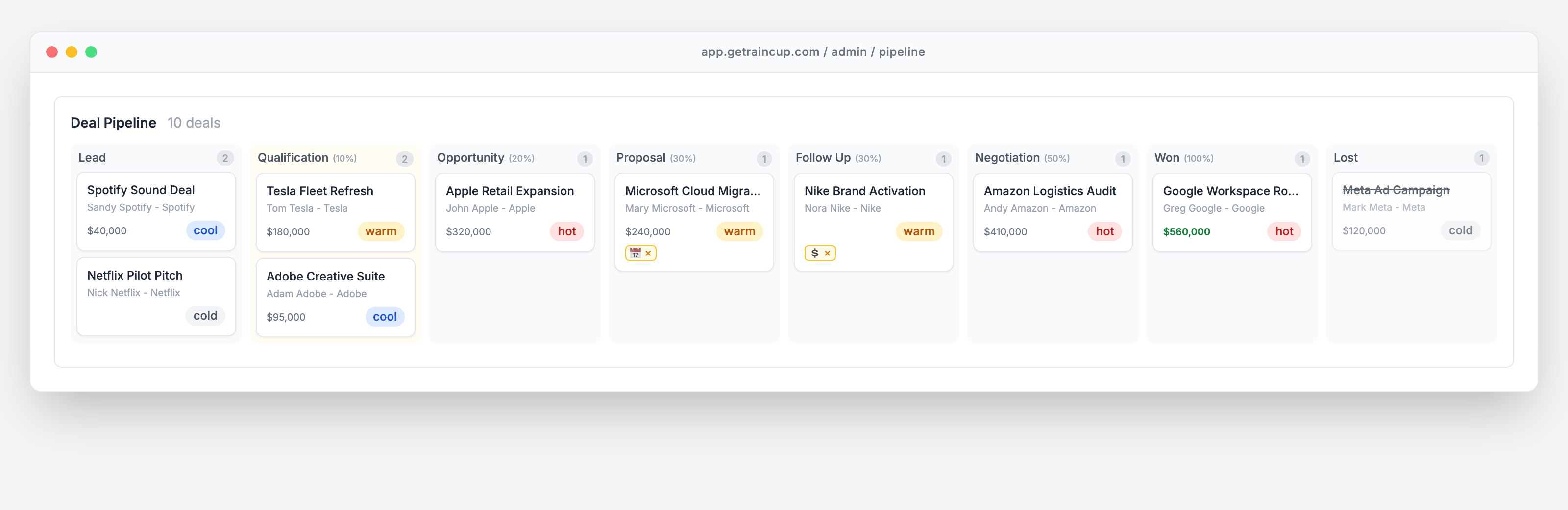The height and width of the screenshot is (510, 1568).
Task: Select the Opportunity (20%) column header
Action: (485, 158)
